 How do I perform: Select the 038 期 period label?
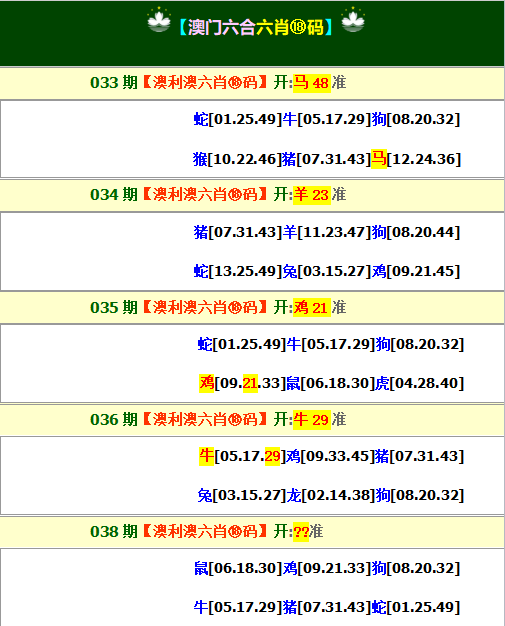coord(114,532)
